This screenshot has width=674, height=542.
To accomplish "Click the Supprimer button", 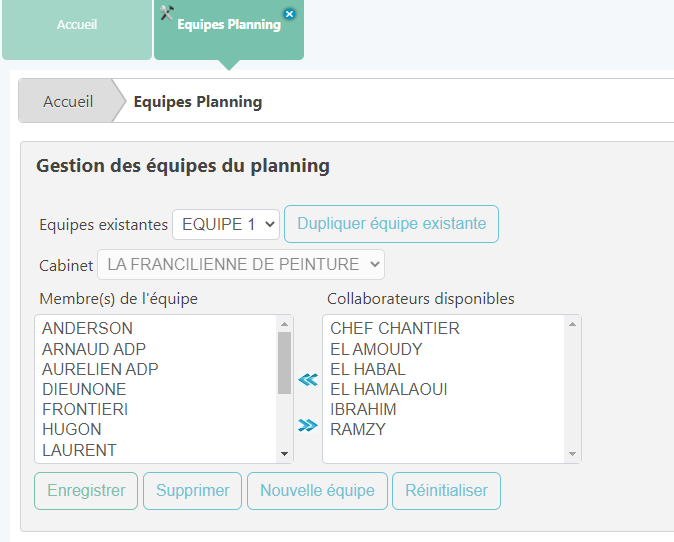I will (193, 491).
